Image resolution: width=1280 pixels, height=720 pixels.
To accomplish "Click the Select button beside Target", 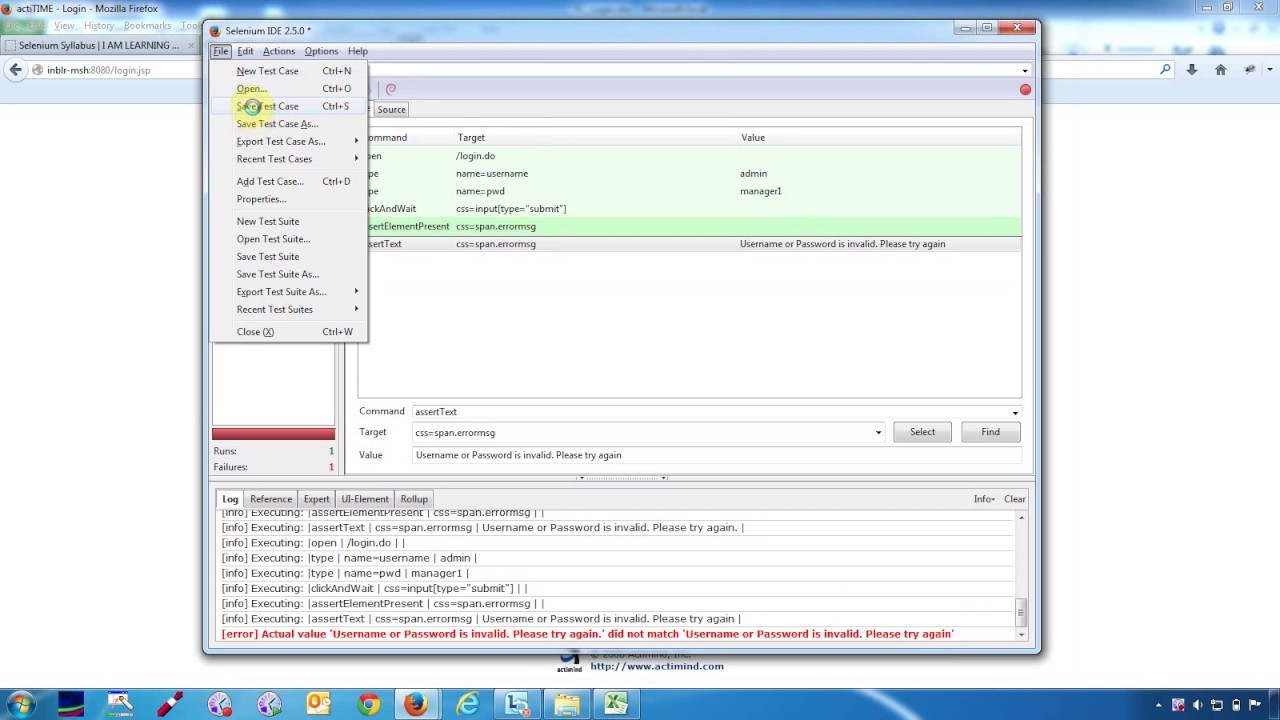I will [x=922, y=432].
